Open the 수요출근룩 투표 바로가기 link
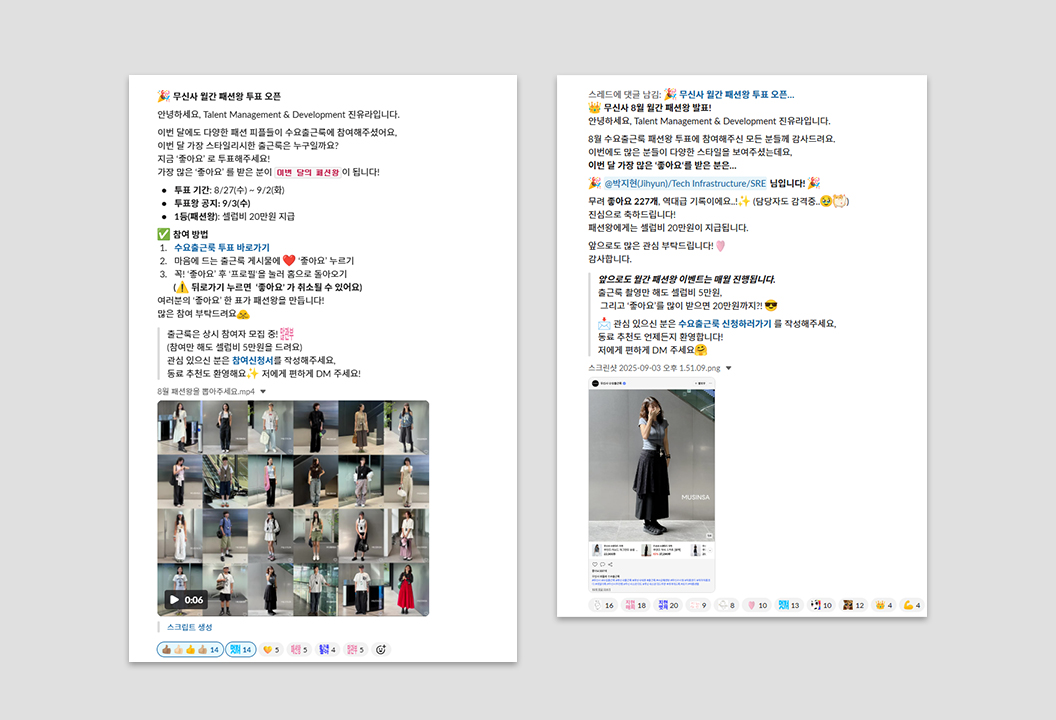The image size is (1056, 720). pyautogui.click(x=222, y=247)
